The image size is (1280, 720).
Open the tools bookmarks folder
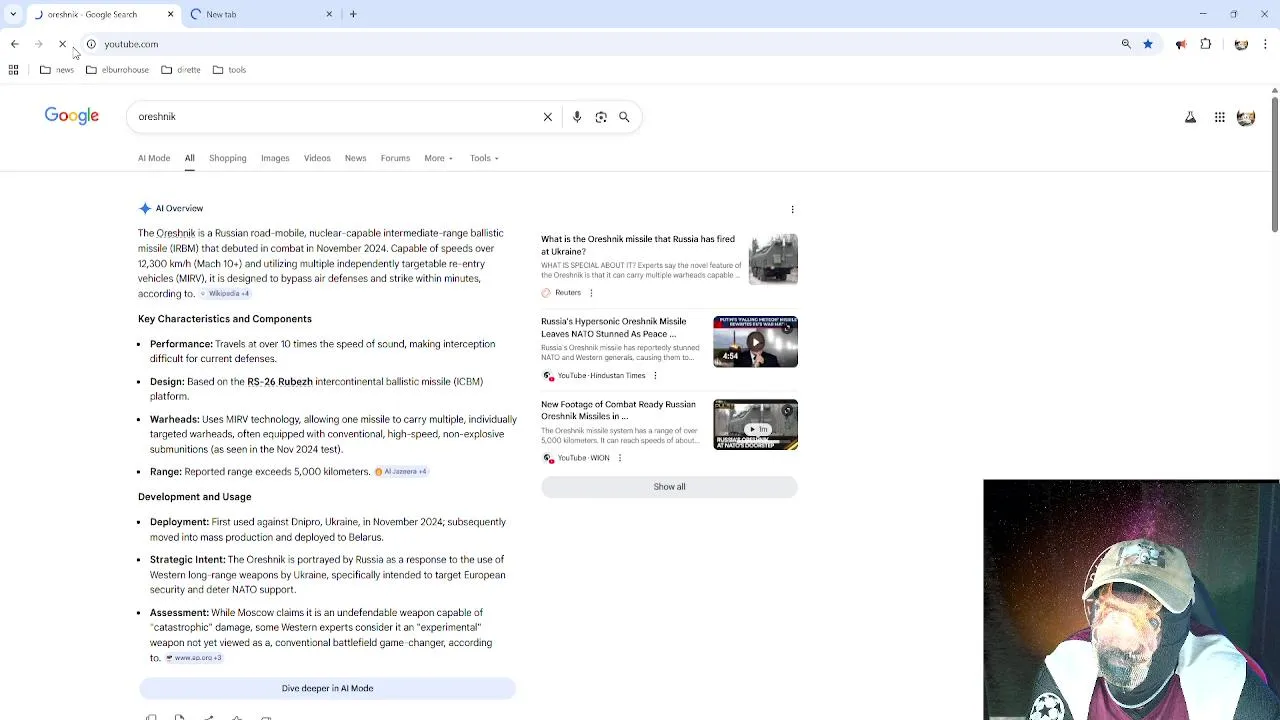click(x=229, y=70)
